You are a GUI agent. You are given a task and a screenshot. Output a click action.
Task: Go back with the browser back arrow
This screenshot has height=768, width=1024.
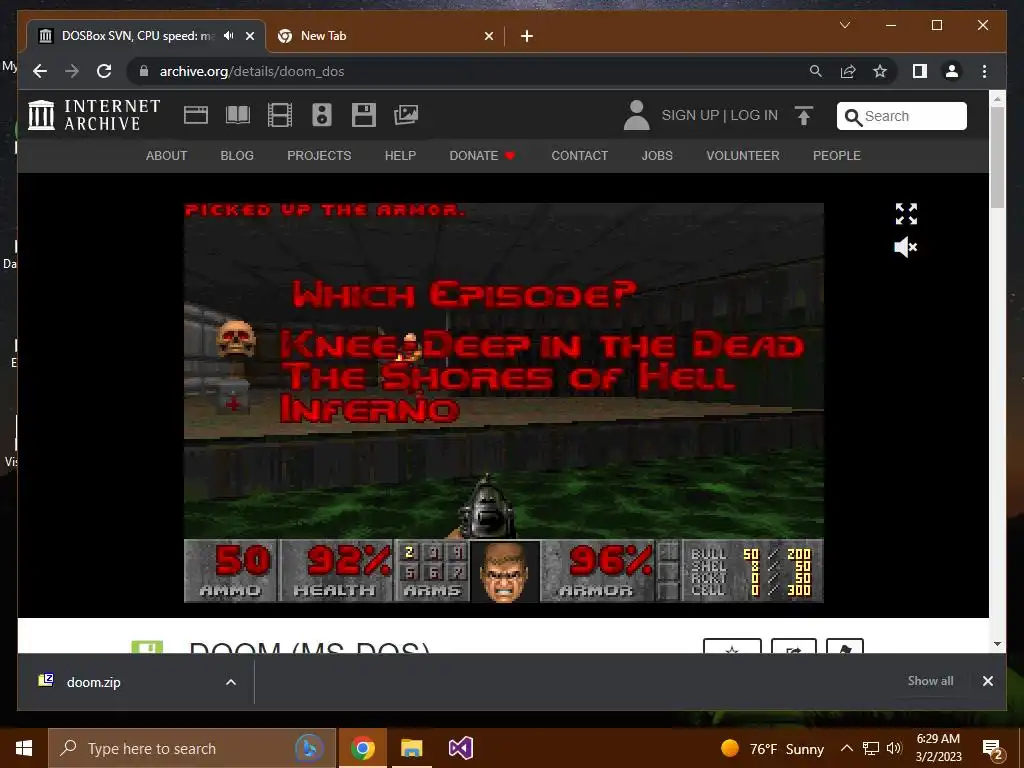pos(40,71)
